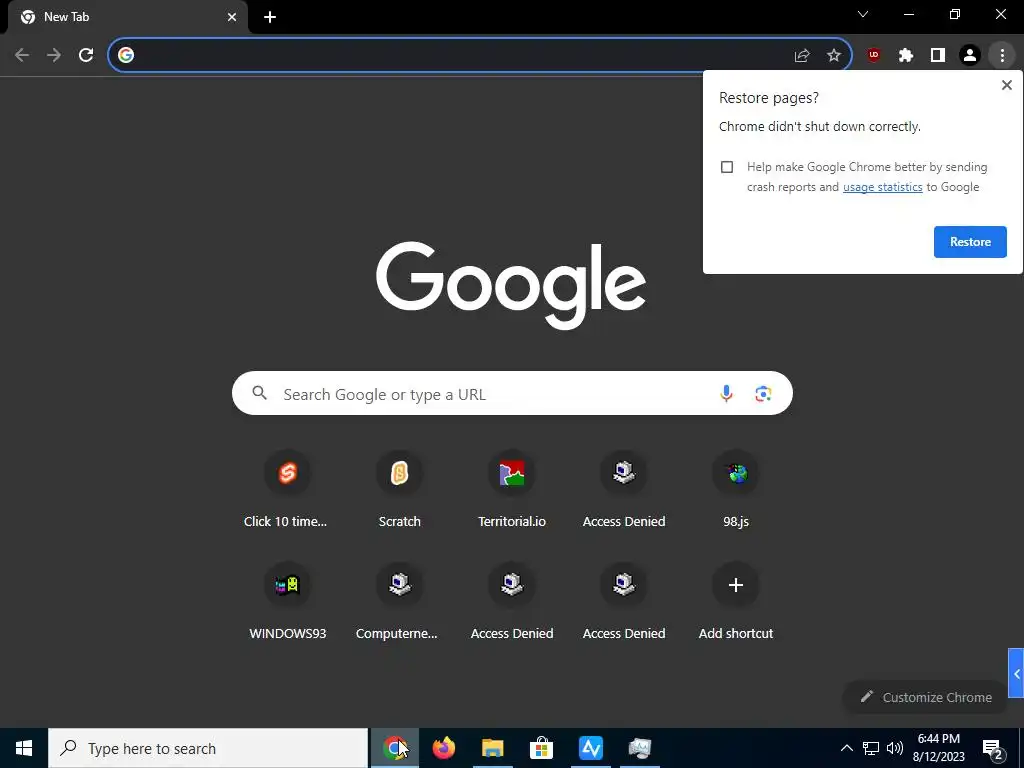Open the Click 10 time... shortcut
Screen dimensions: 1024x768
click(287, 489)
